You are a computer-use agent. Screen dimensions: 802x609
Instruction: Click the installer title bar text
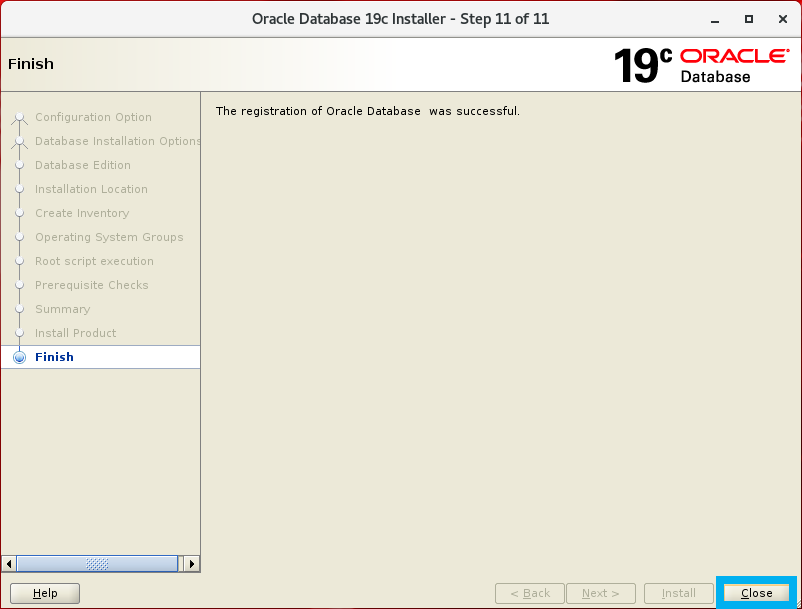point(400,19)
